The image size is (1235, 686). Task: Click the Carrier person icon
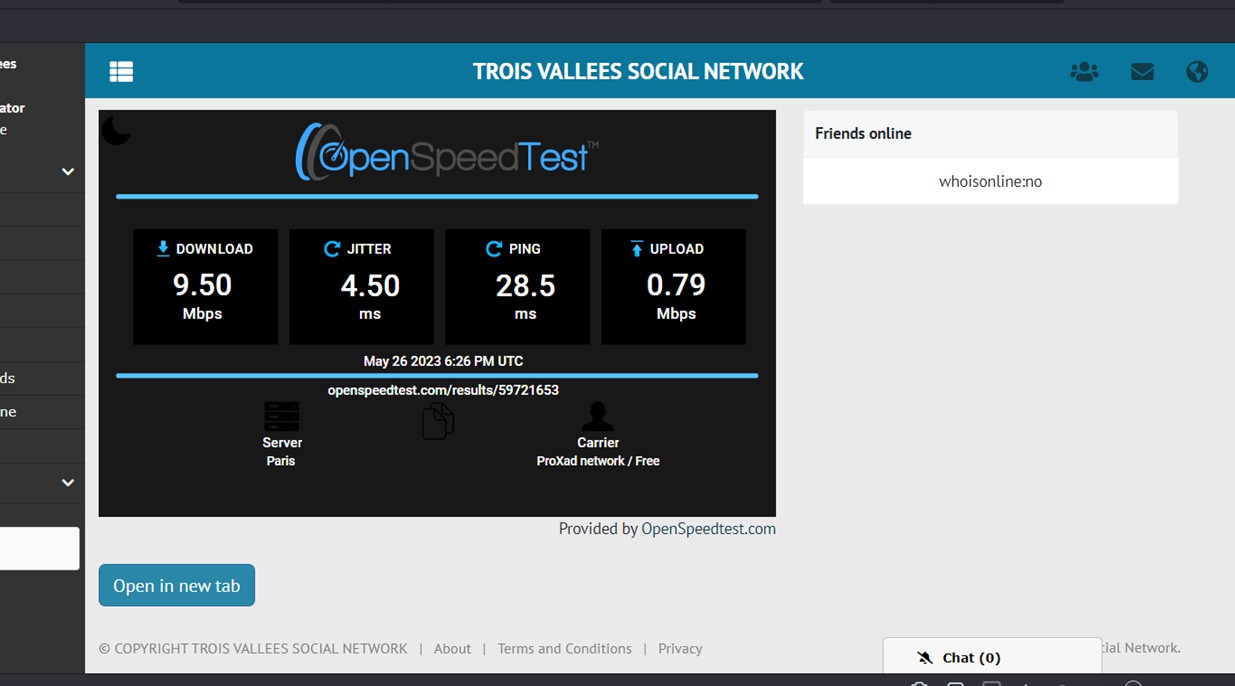coord(598,416)
